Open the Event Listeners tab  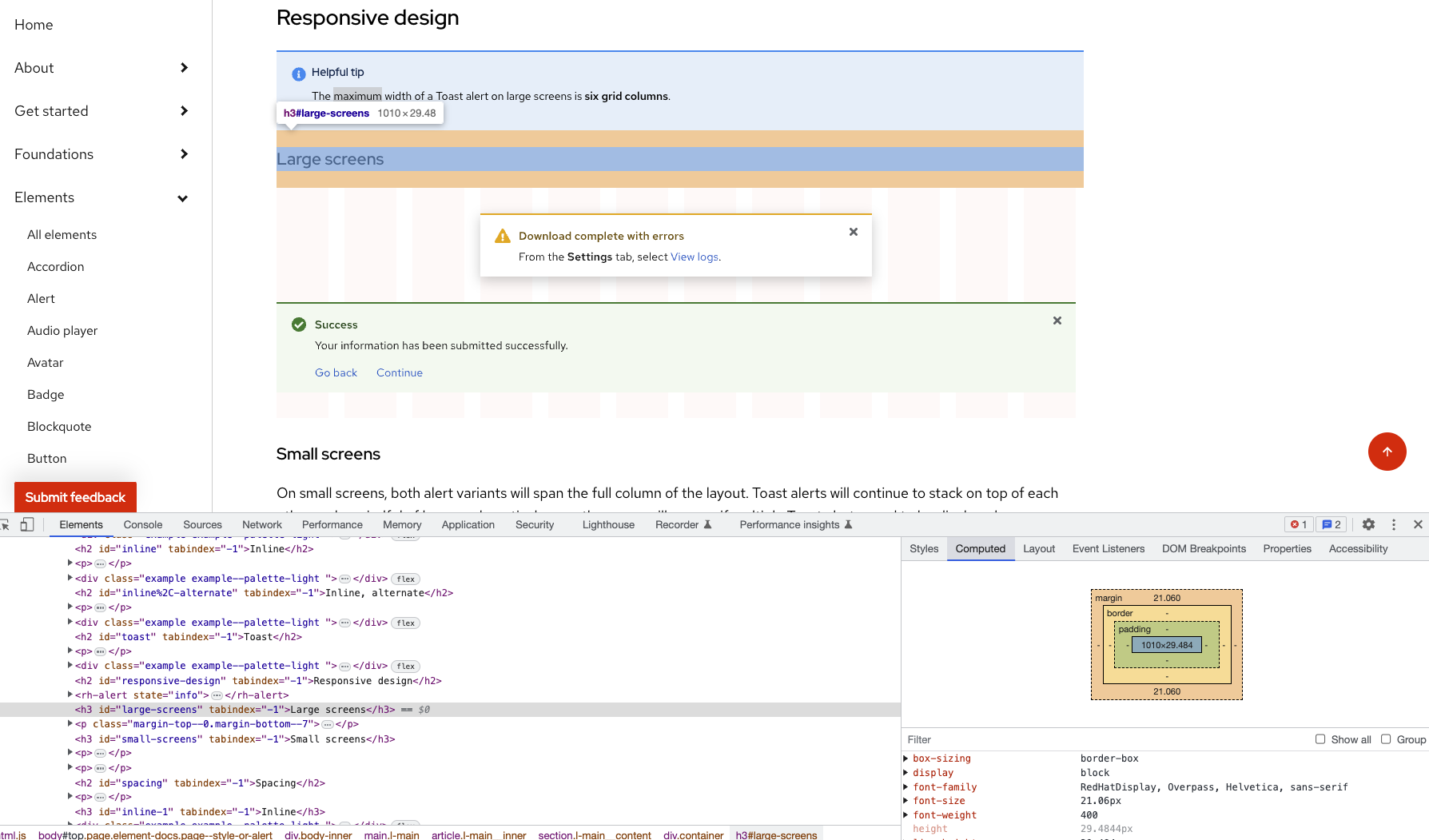point(1109,548)
